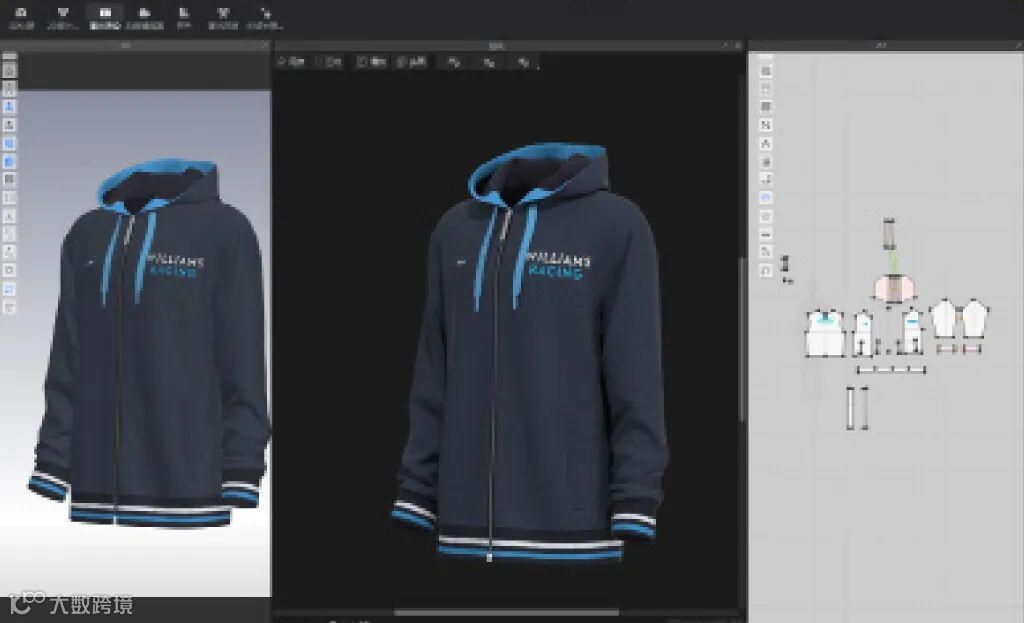Select the left sleeve pattern piece
The width and height of the screenshot is (1024, 623).
[x=944, y=319]
